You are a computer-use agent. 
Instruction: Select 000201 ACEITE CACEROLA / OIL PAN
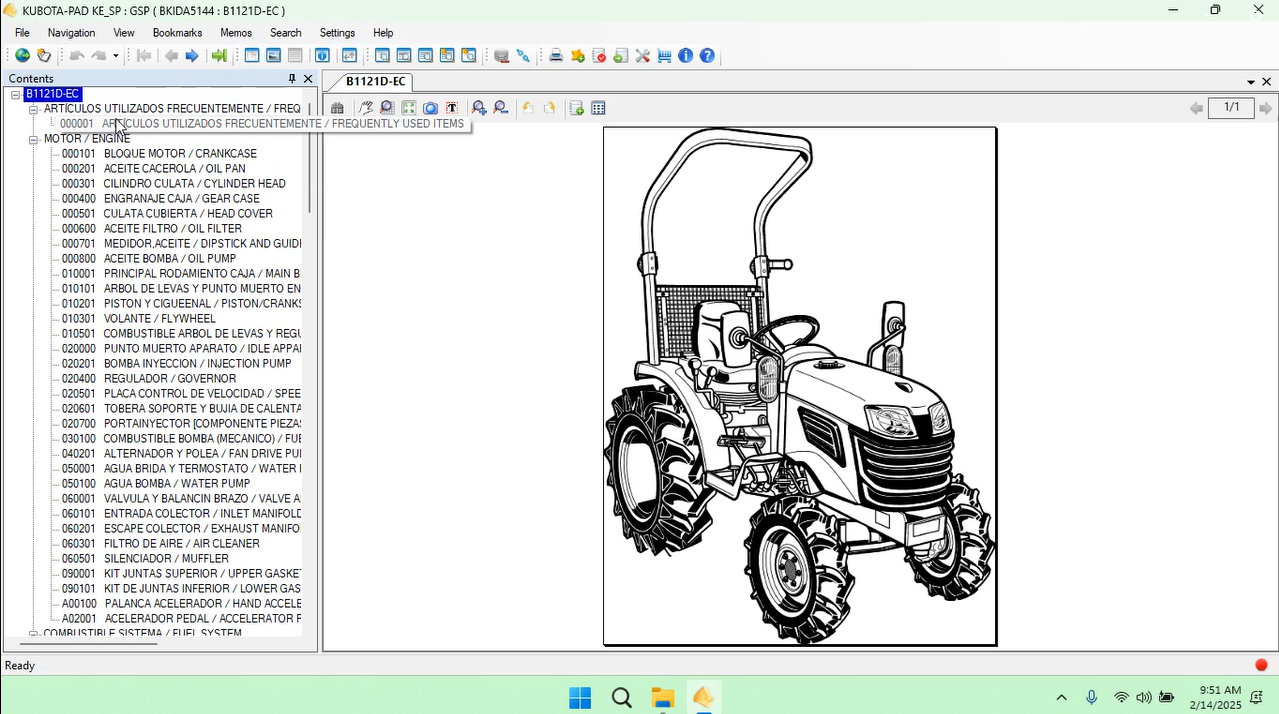[x=153, y=169]
